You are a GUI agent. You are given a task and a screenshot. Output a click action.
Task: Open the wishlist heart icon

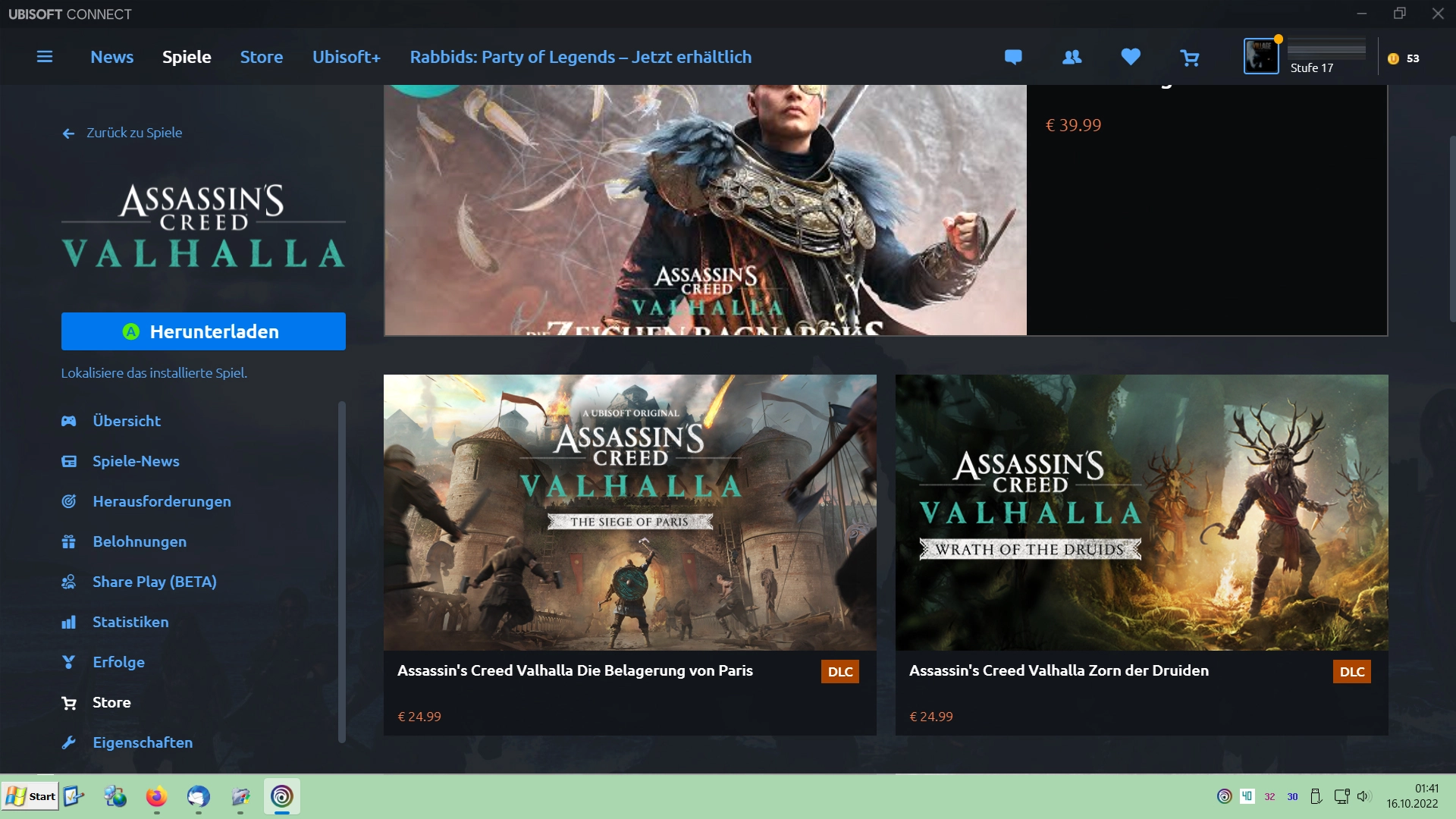(1131, 57)
